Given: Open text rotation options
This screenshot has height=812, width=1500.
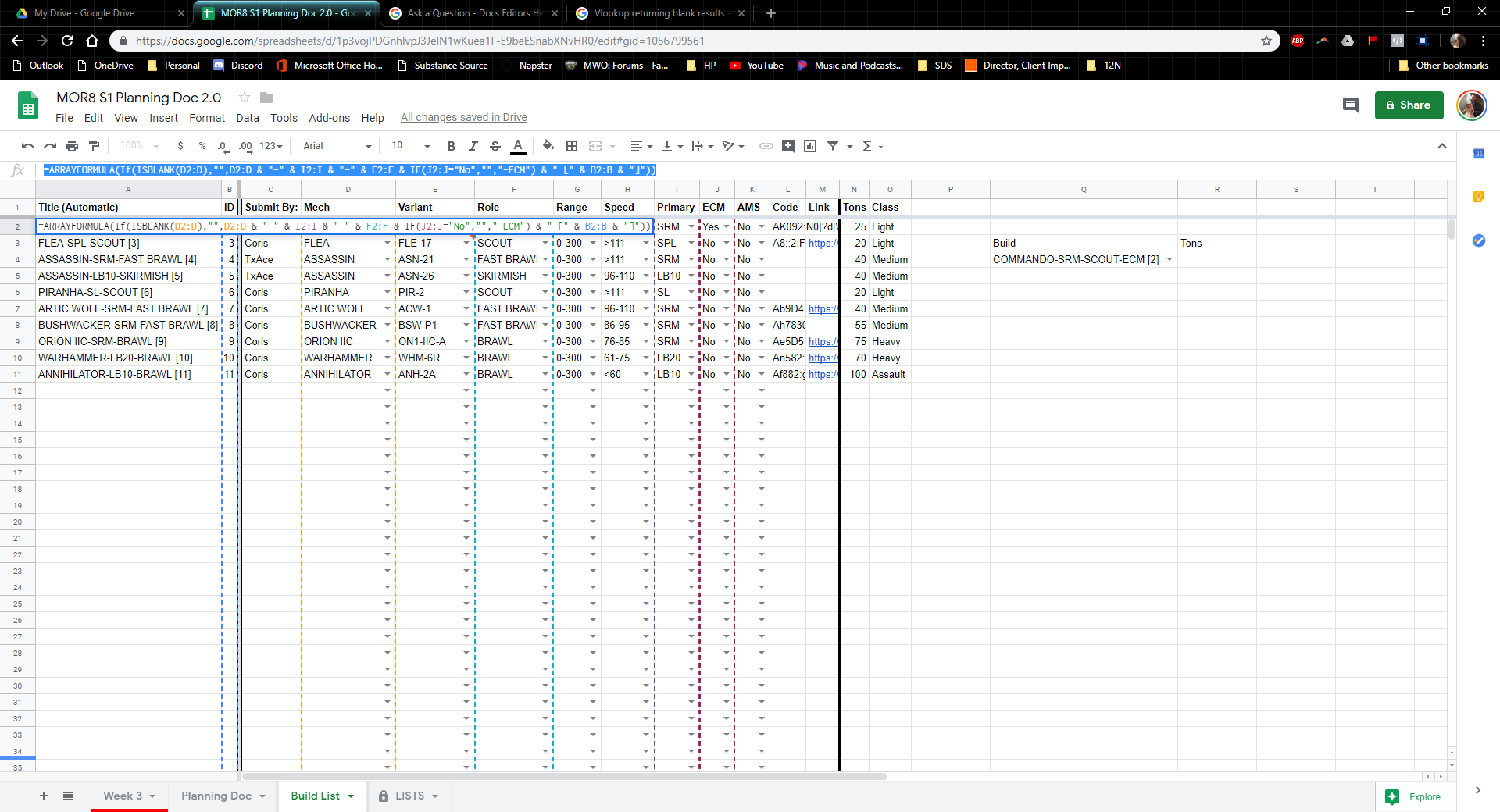Looking at the screenshot, I should point(733,146).
